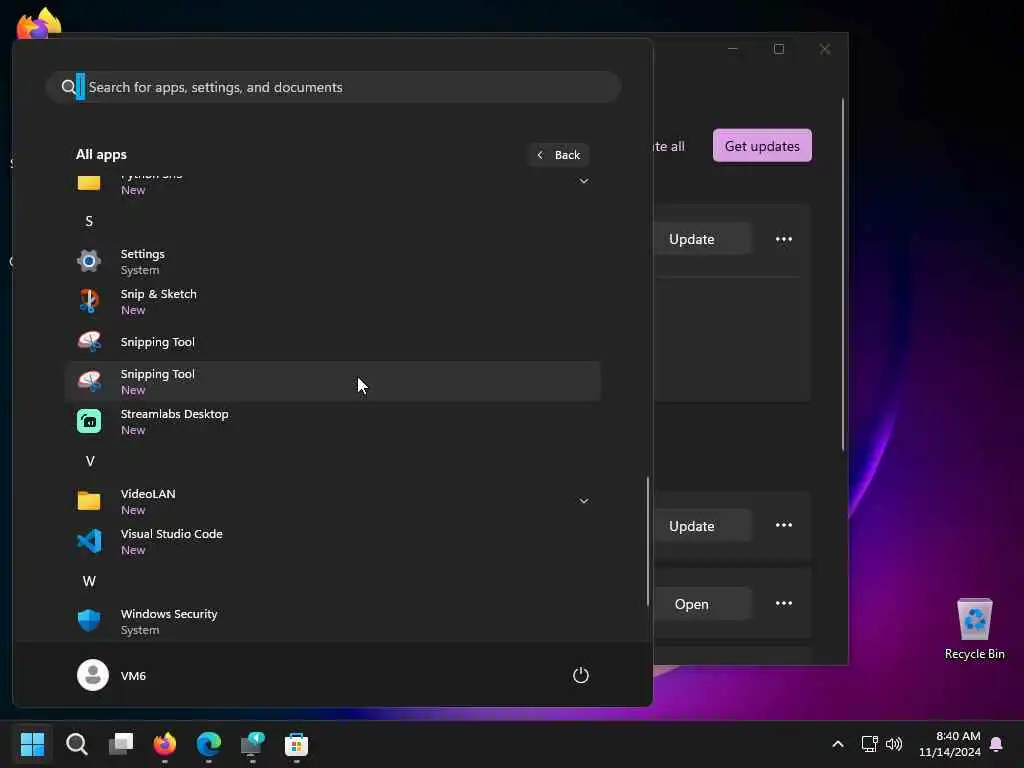Image resolution: width=1024 pixels, height=768 pixels.
Task: Jump via the S letter header
Action: tap(89, 221)
